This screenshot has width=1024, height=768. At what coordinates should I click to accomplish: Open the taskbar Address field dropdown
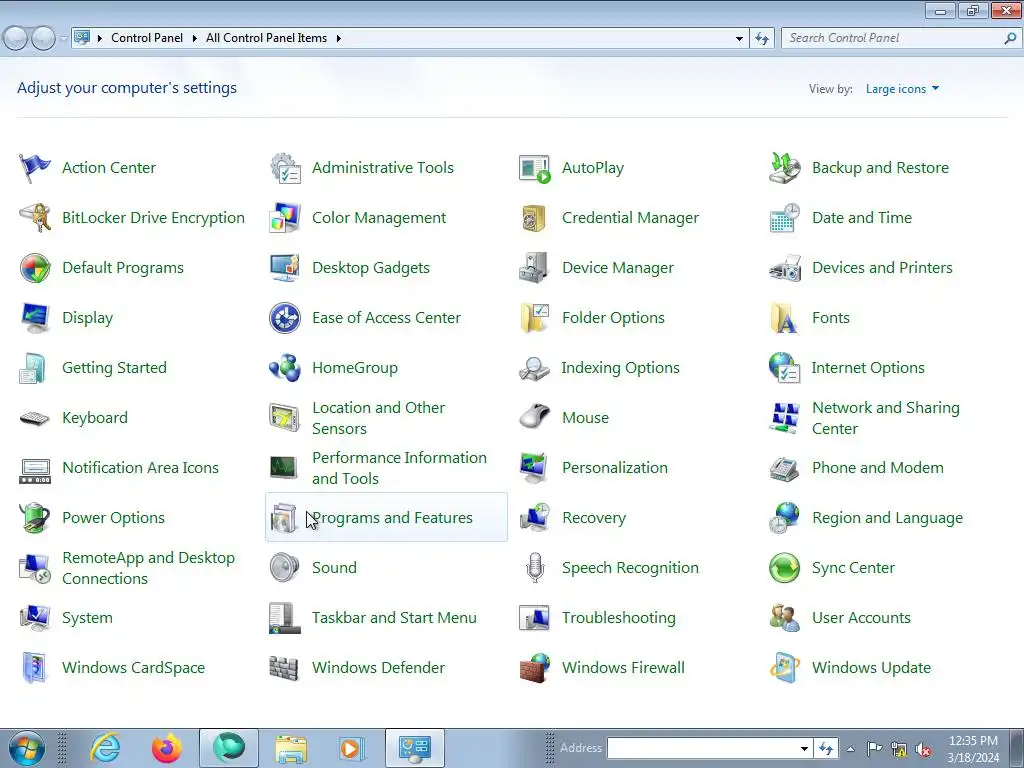pos(805,748)
